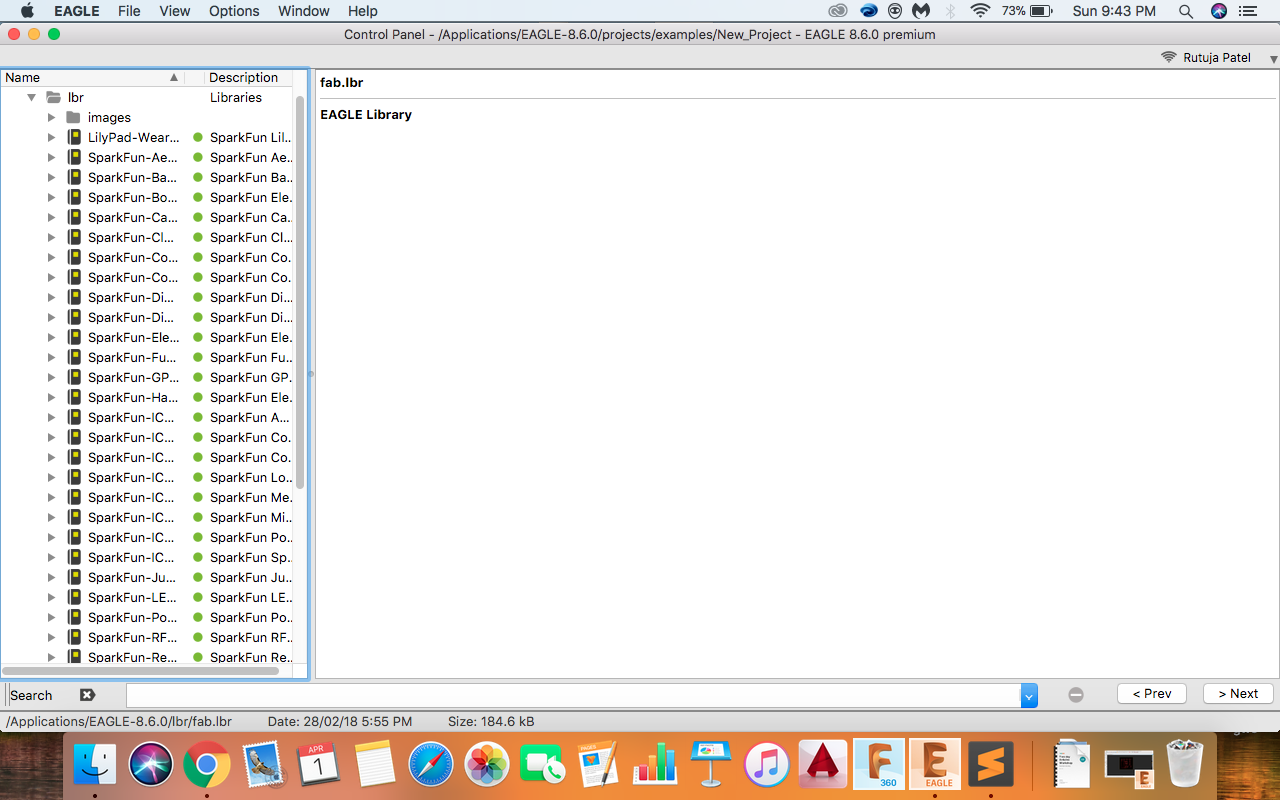This screenshot has width=1280, height=800.
Task: Toggle the green in-use dot for SparkFun-Cl
Action: point(198,237)
